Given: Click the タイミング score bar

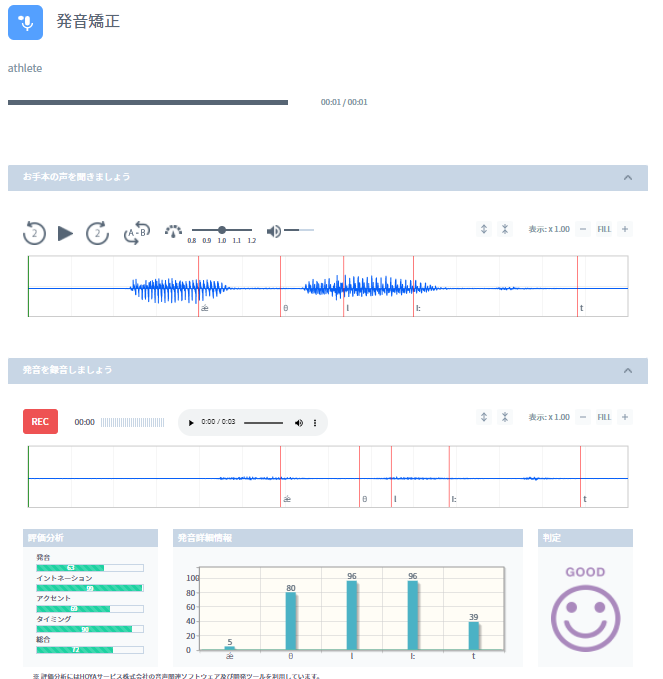Looking at the screenshot, I should click(x=90, y=629).
